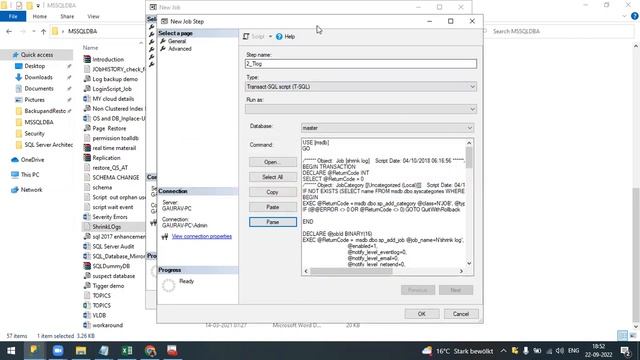Image resolution: width=640 pixels, height=360 pixels.
Task: Click Command horizontal scroll right arrow
Action: pyautogui.click(x=461, y=271)
